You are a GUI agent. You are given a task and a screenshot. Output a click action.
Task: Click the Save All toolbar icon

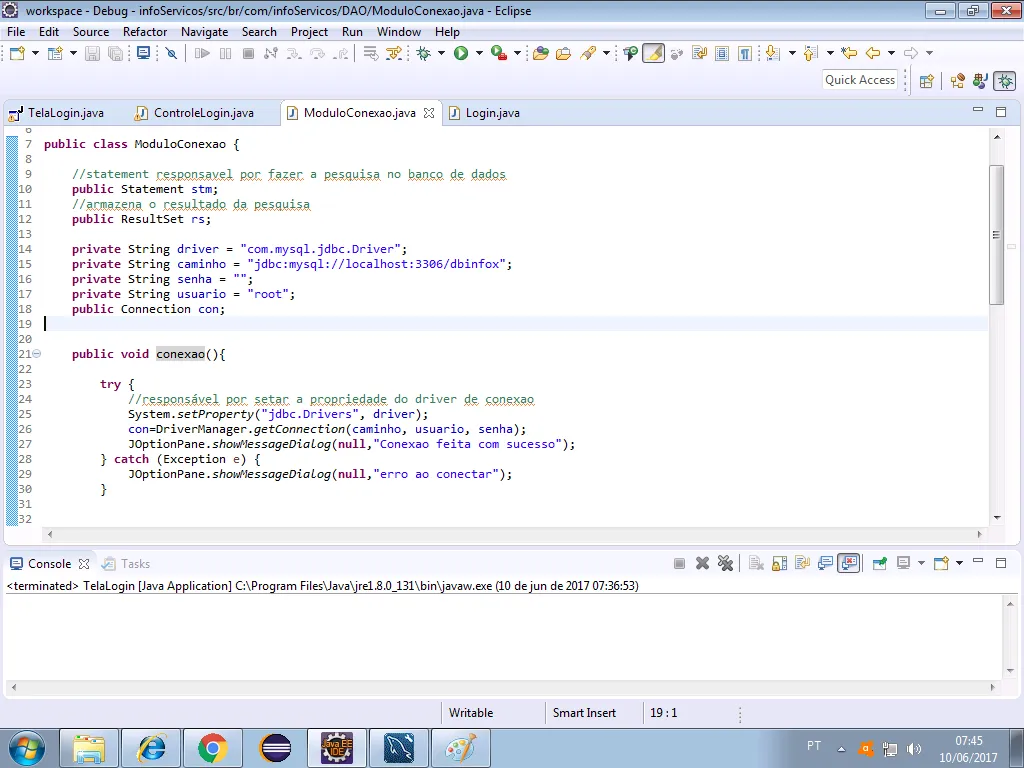tap(115, 53)
